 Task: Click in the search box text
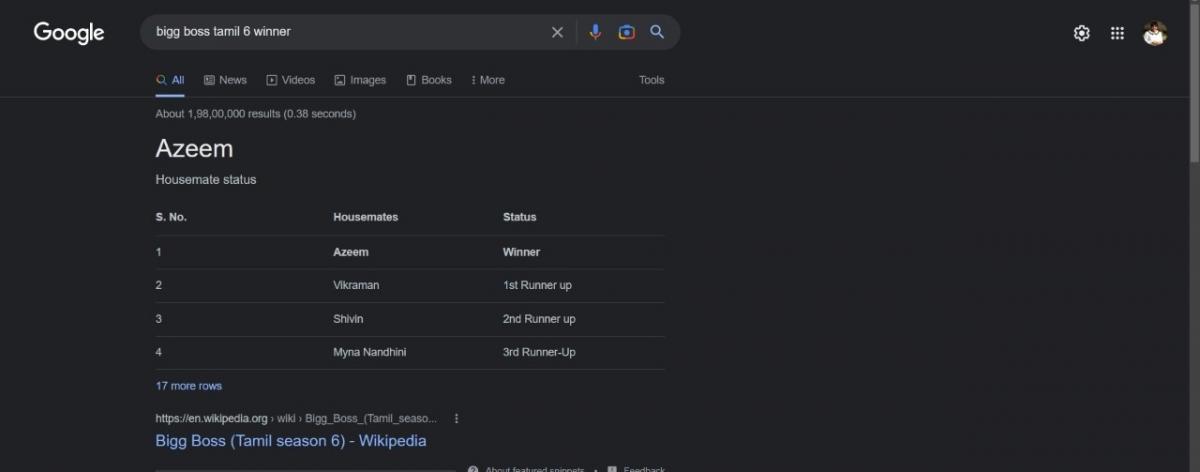coord(223,32)
